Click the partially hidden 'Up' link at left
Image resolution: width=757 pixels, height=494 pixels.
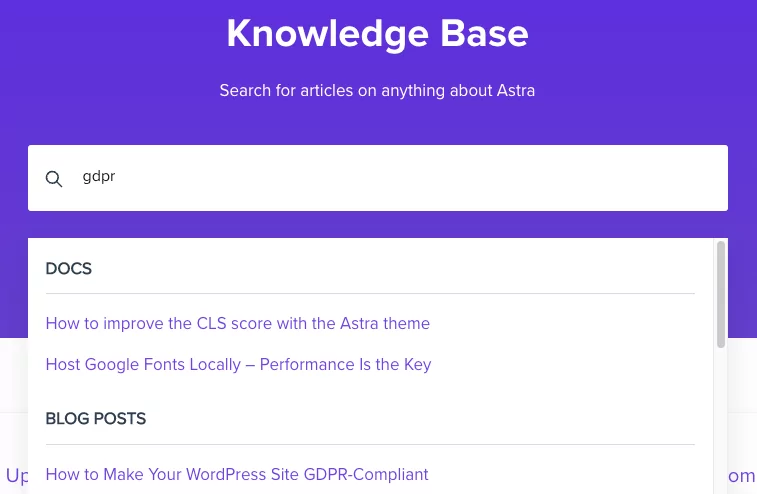pos(17,476)
